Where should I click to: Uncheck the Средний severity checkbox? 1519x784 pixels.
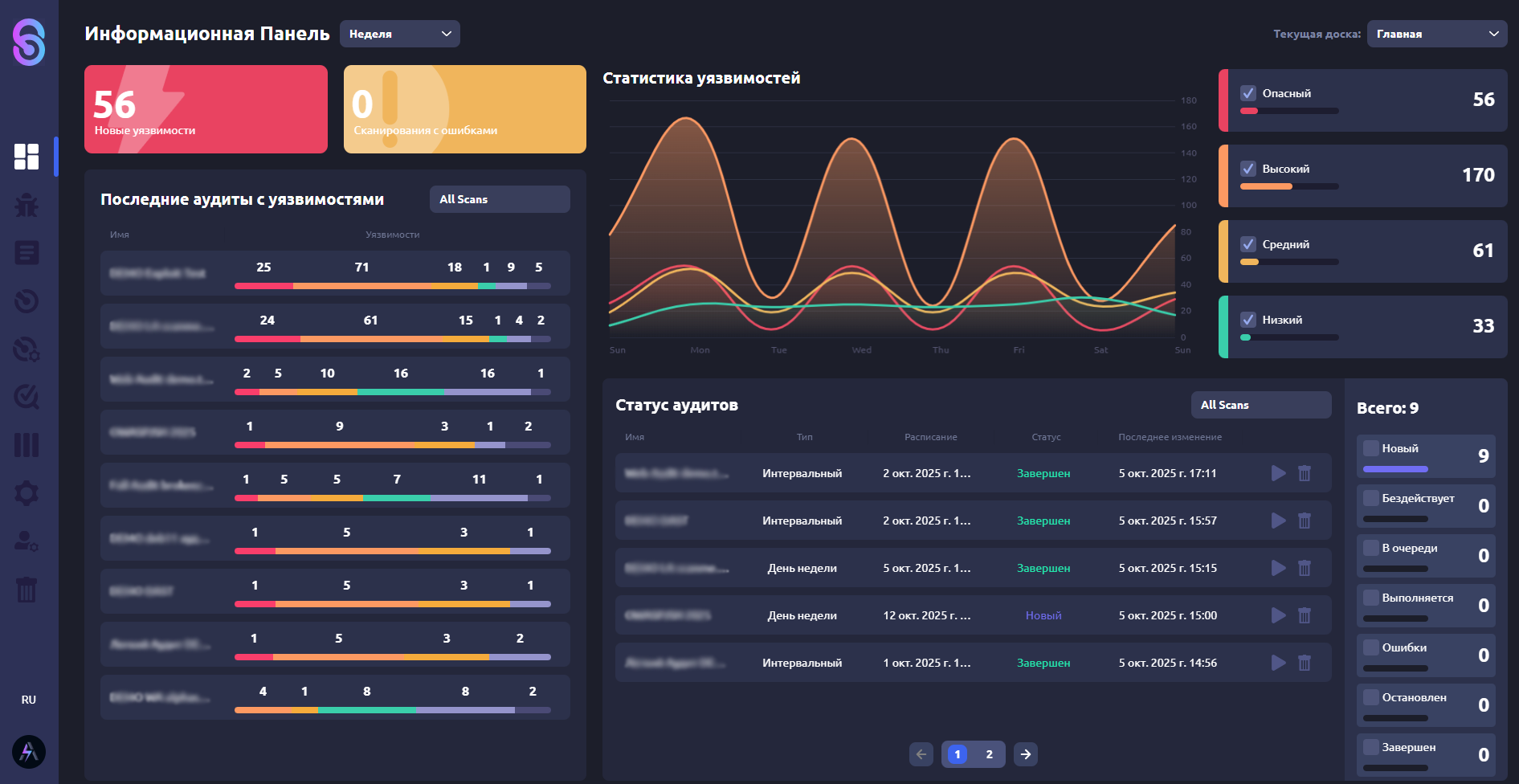1248,244
